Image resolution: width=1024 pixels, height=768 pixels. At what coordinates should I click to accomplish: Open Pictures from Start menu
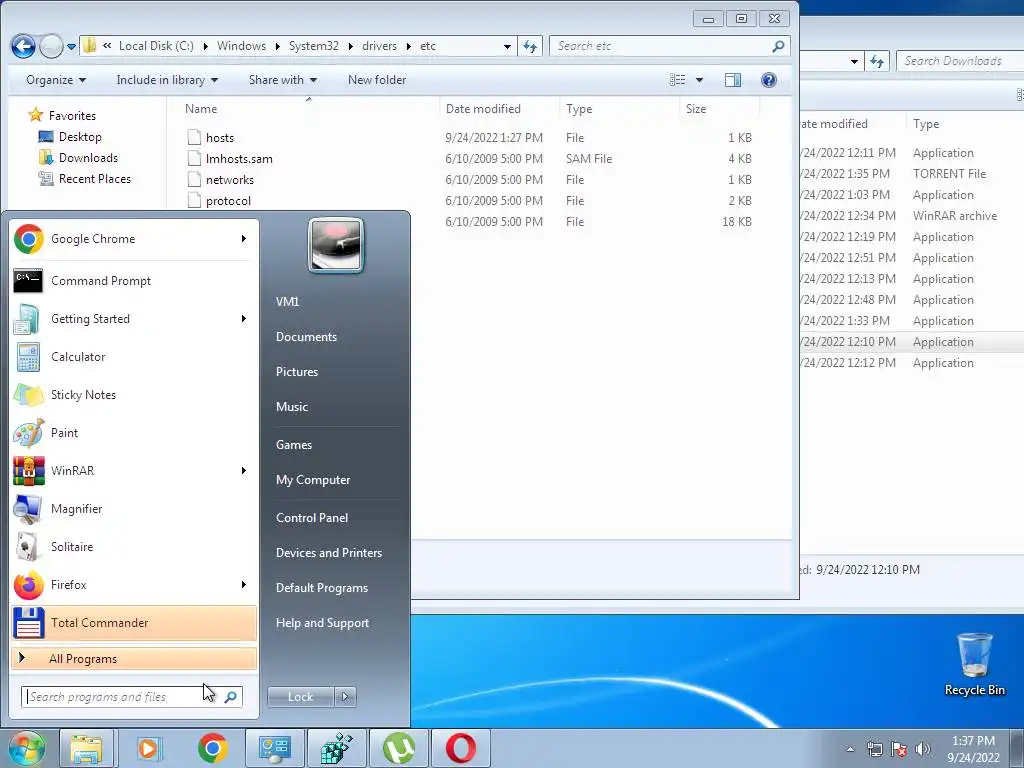[x=297, y=372]
